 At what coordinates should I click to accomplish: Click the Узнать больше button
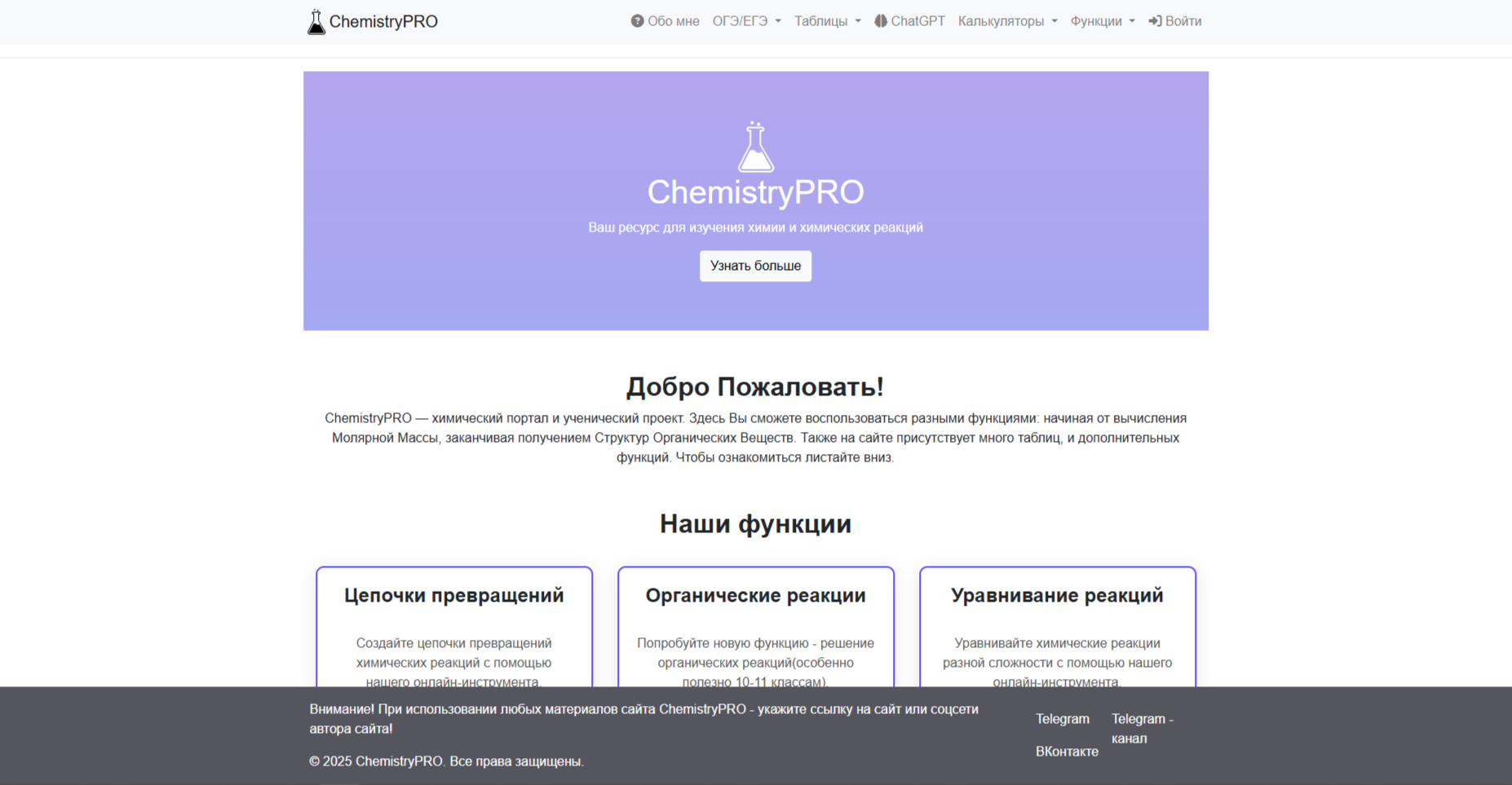point(755,266)
